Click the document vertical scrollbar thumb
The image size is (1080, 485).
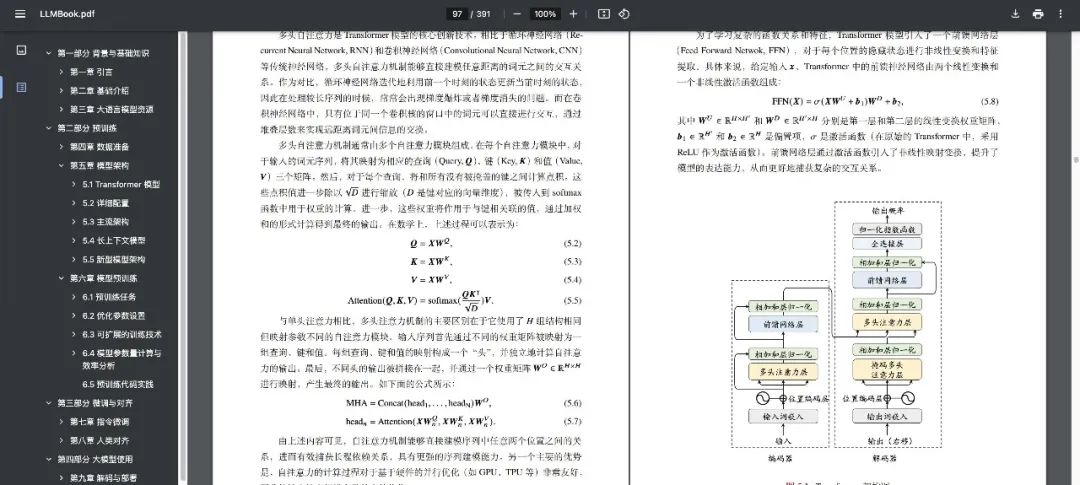(1076, 160)
